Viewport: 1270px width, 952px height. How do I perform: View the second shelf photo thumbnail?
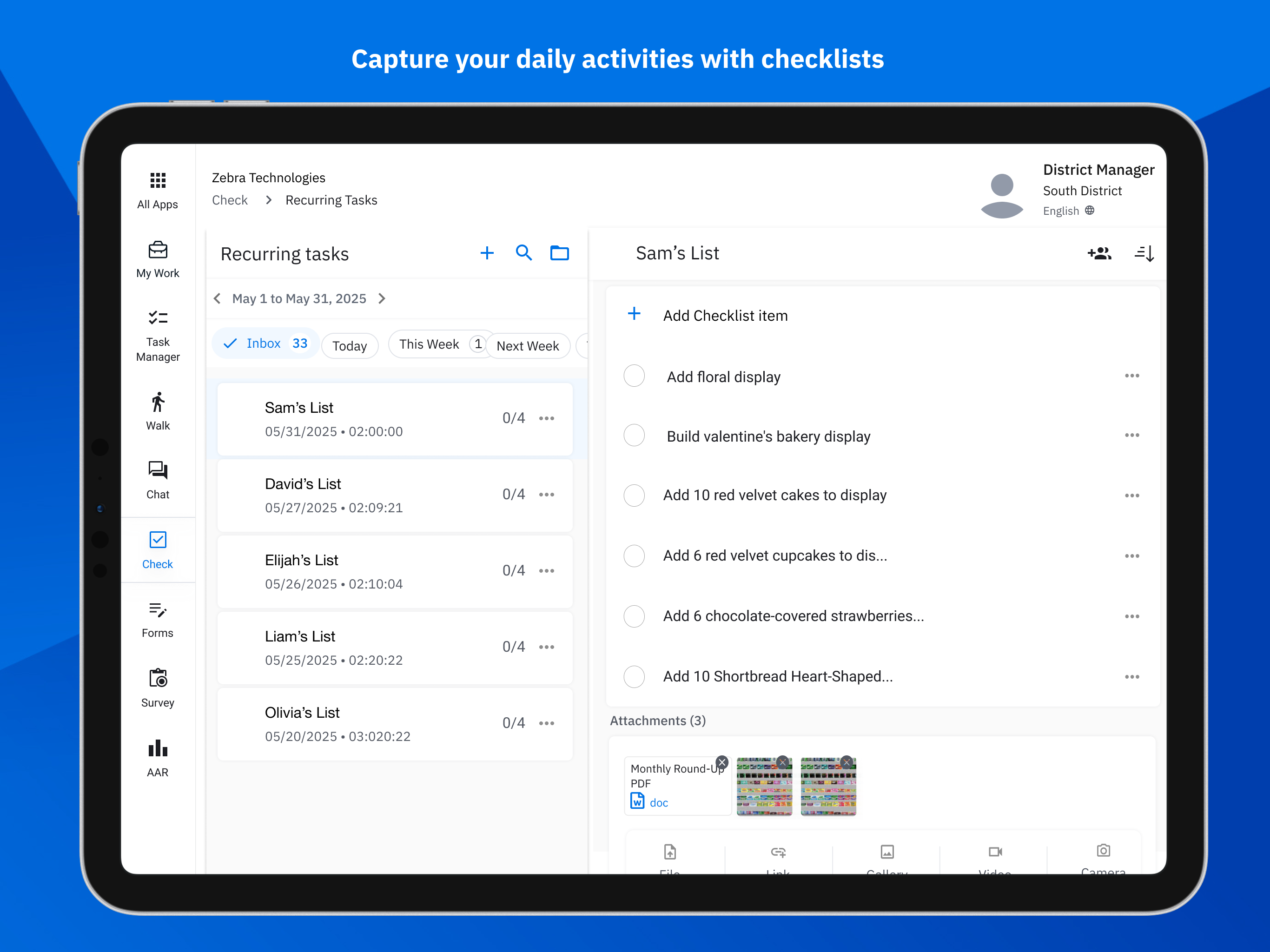point(828,787)
